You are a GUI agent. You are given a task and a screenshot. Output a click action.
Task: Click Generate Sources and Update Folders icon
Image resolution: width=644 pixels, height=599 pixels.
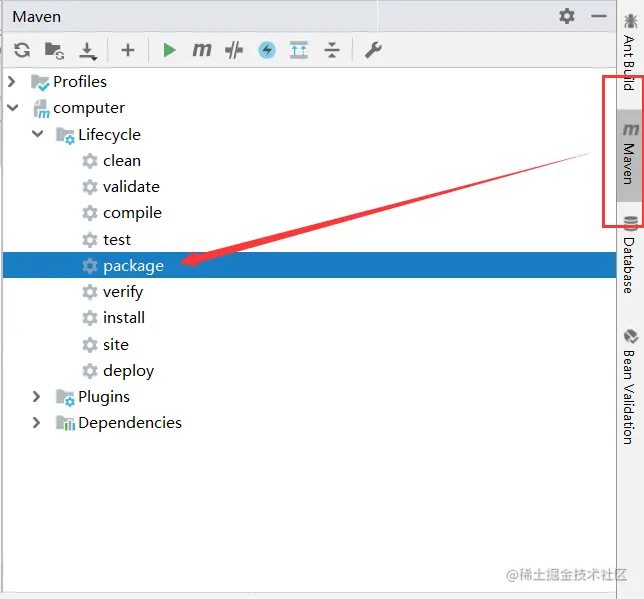click(x=54, y=51)
